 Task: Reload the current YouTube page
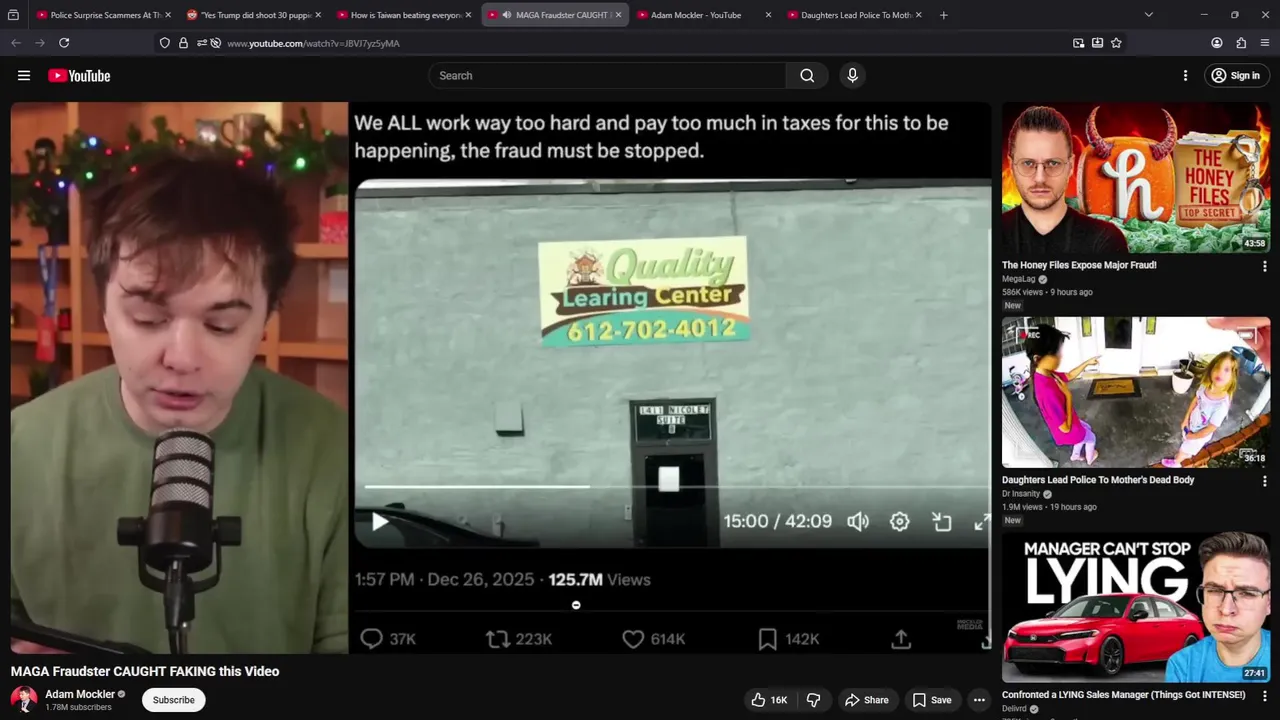tap(64, 43)
